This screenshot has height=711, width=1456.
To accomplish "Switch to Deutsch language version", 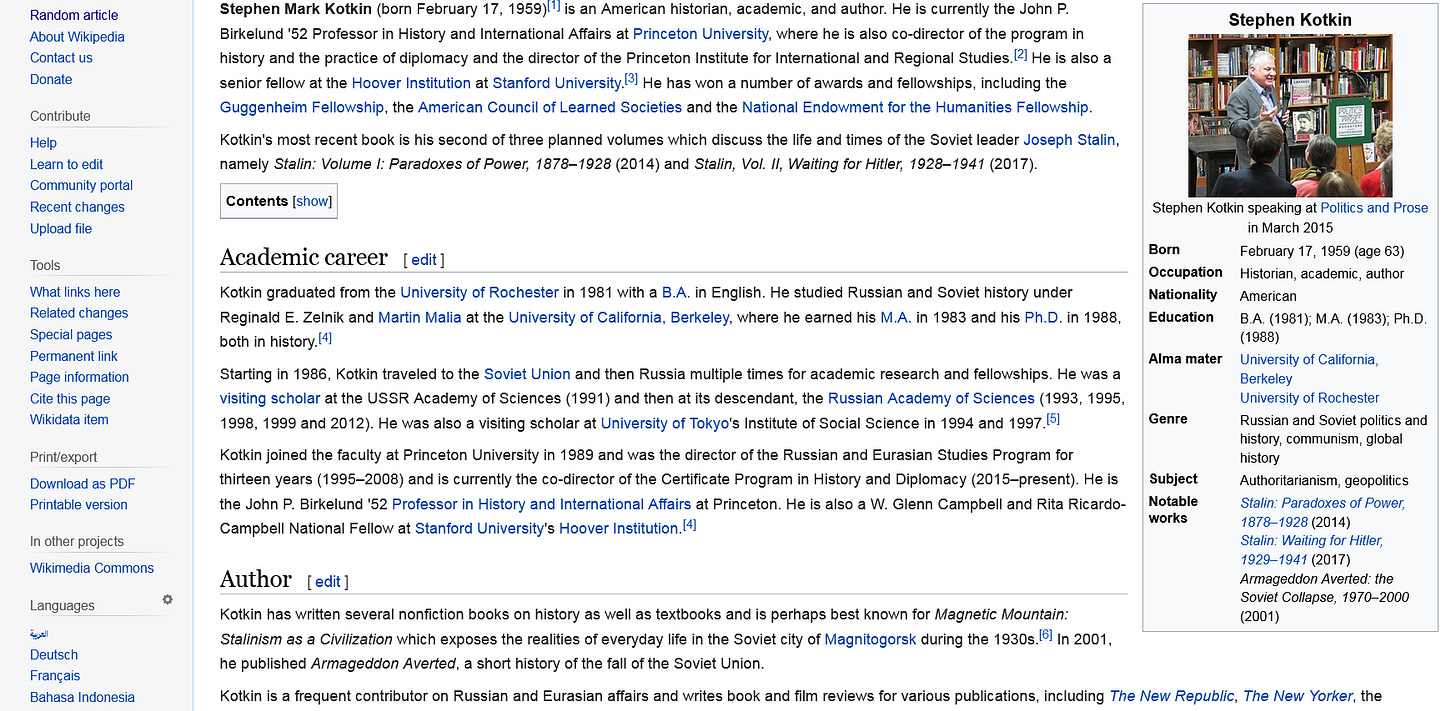I will point(54,655).
